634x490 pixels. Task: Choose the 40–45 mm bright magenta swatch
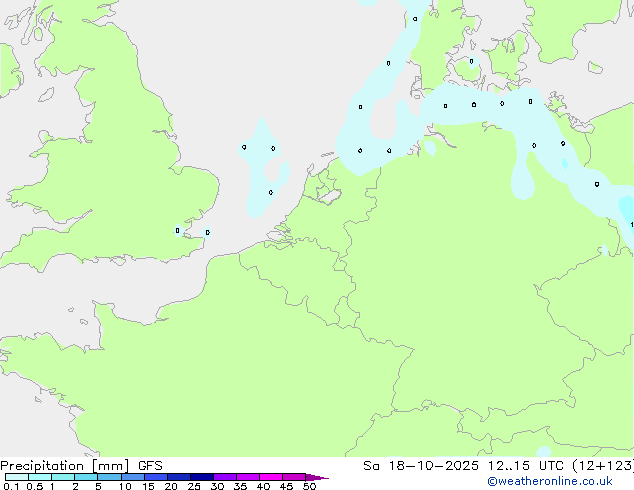click(271, 477)
